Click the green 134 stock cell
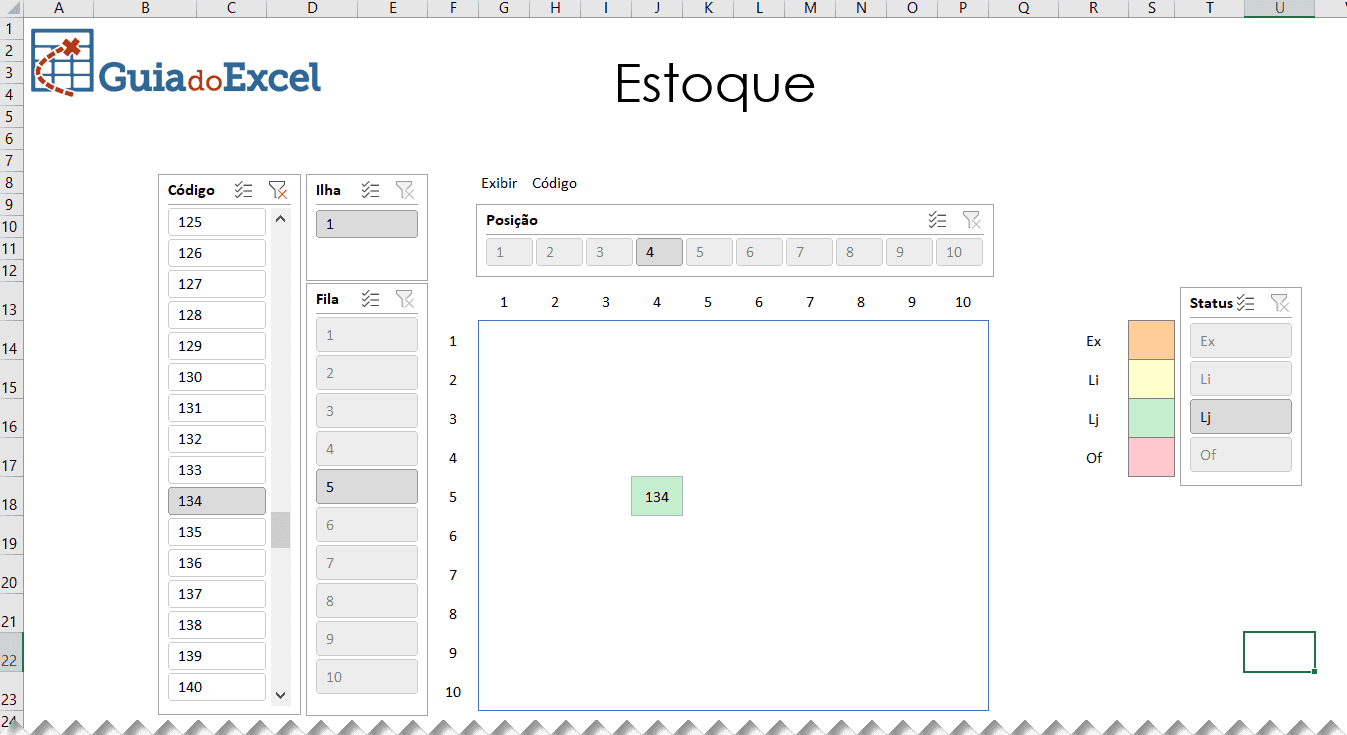Image resolution: width=1347 pixels, height=735 pixels. [x=657, y=496]
